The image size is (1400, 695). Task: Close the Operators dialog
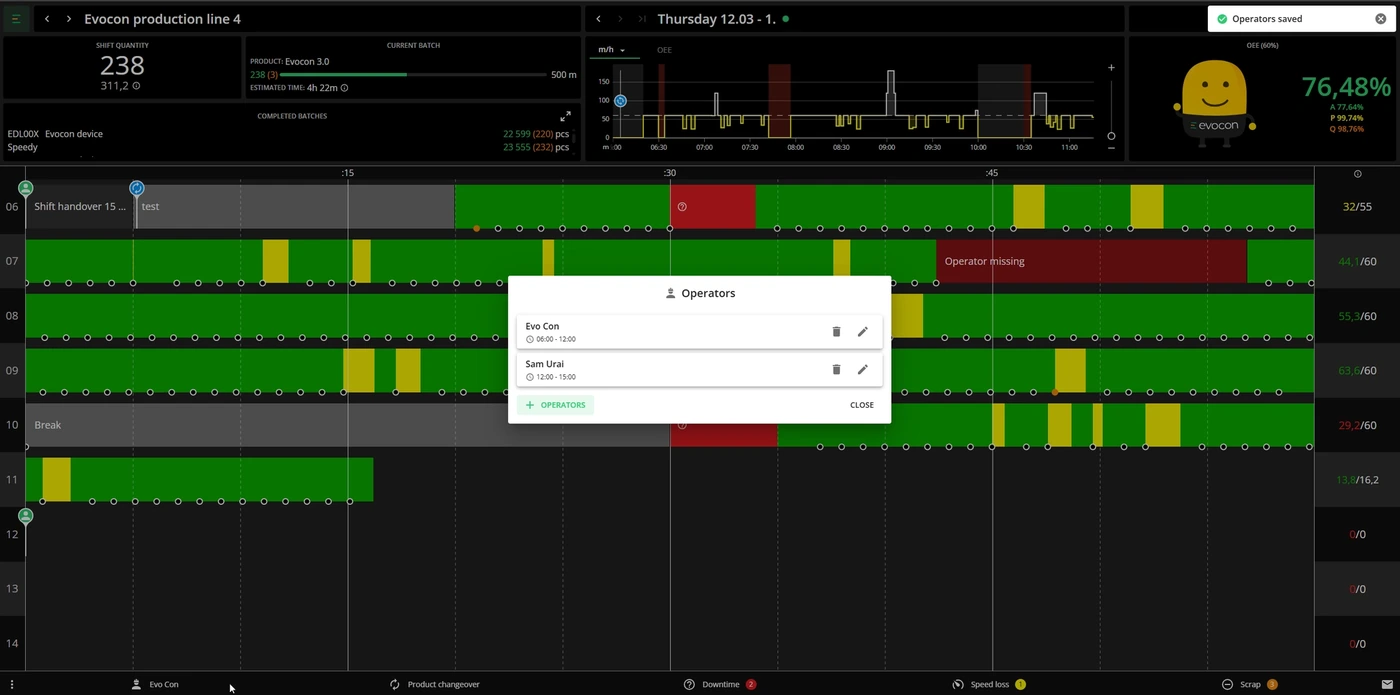click(862, 405)
